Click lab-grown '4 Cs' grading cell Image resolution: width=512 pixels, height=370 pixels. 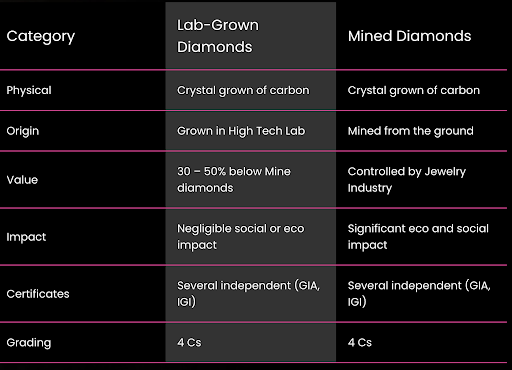click(189, 343)
